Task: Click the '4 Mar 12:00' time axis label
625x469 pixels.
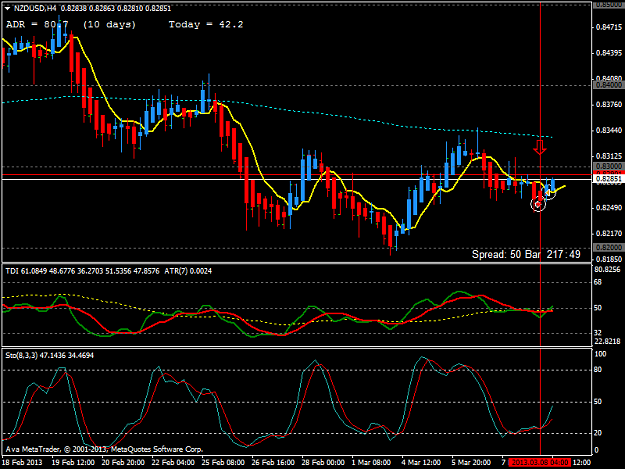Action: (421, 462)
